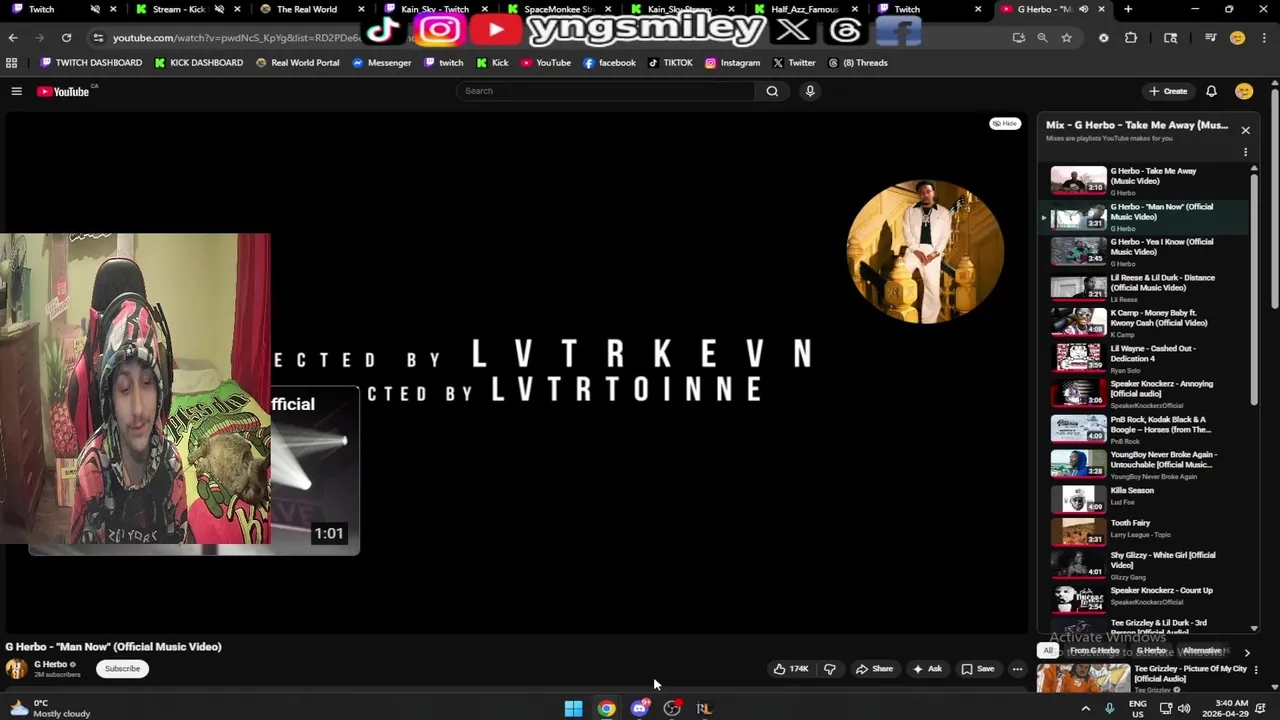Go back in browser history
Viewport: 1280px width, 720px height.
13,38
